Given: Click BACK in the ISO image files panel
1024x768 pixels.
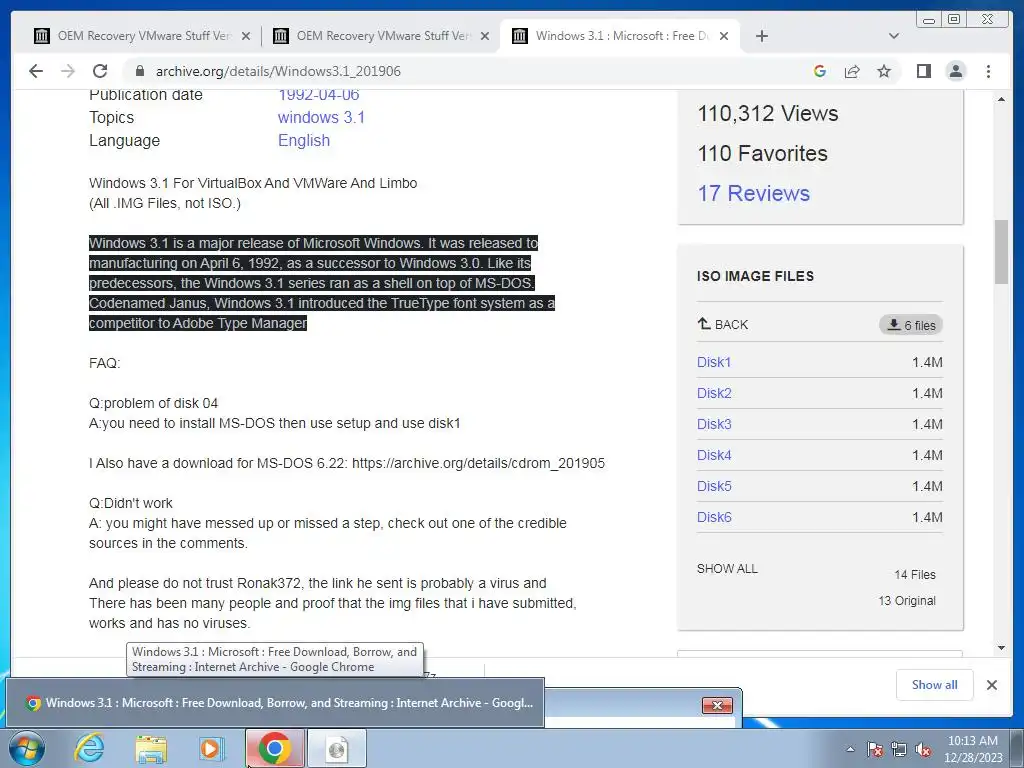Looking at the screenshot, I should click(723, 325).
